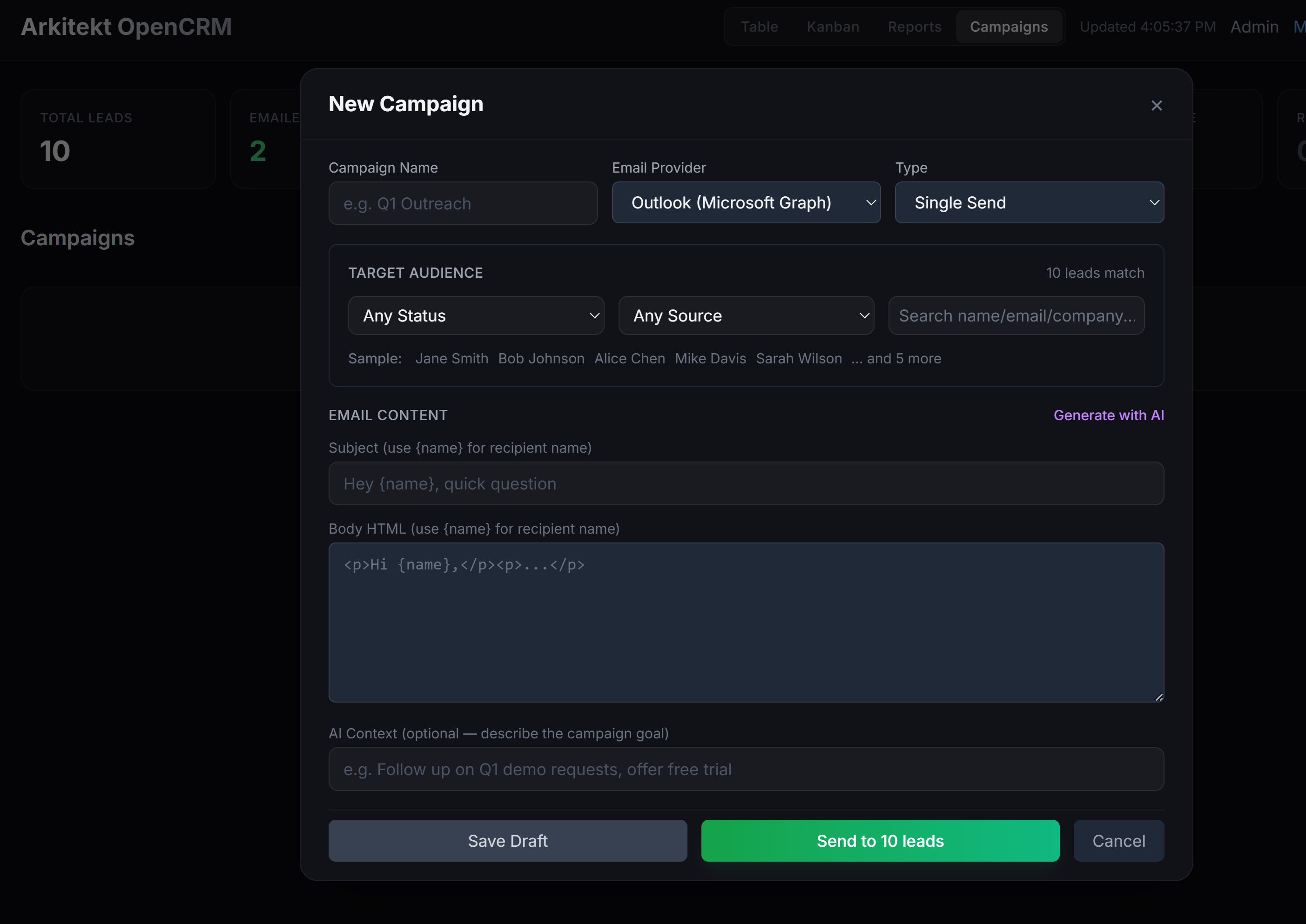Open the Any Status filter dropdown
1306x924 pixels.
click(x=476, y=315)
